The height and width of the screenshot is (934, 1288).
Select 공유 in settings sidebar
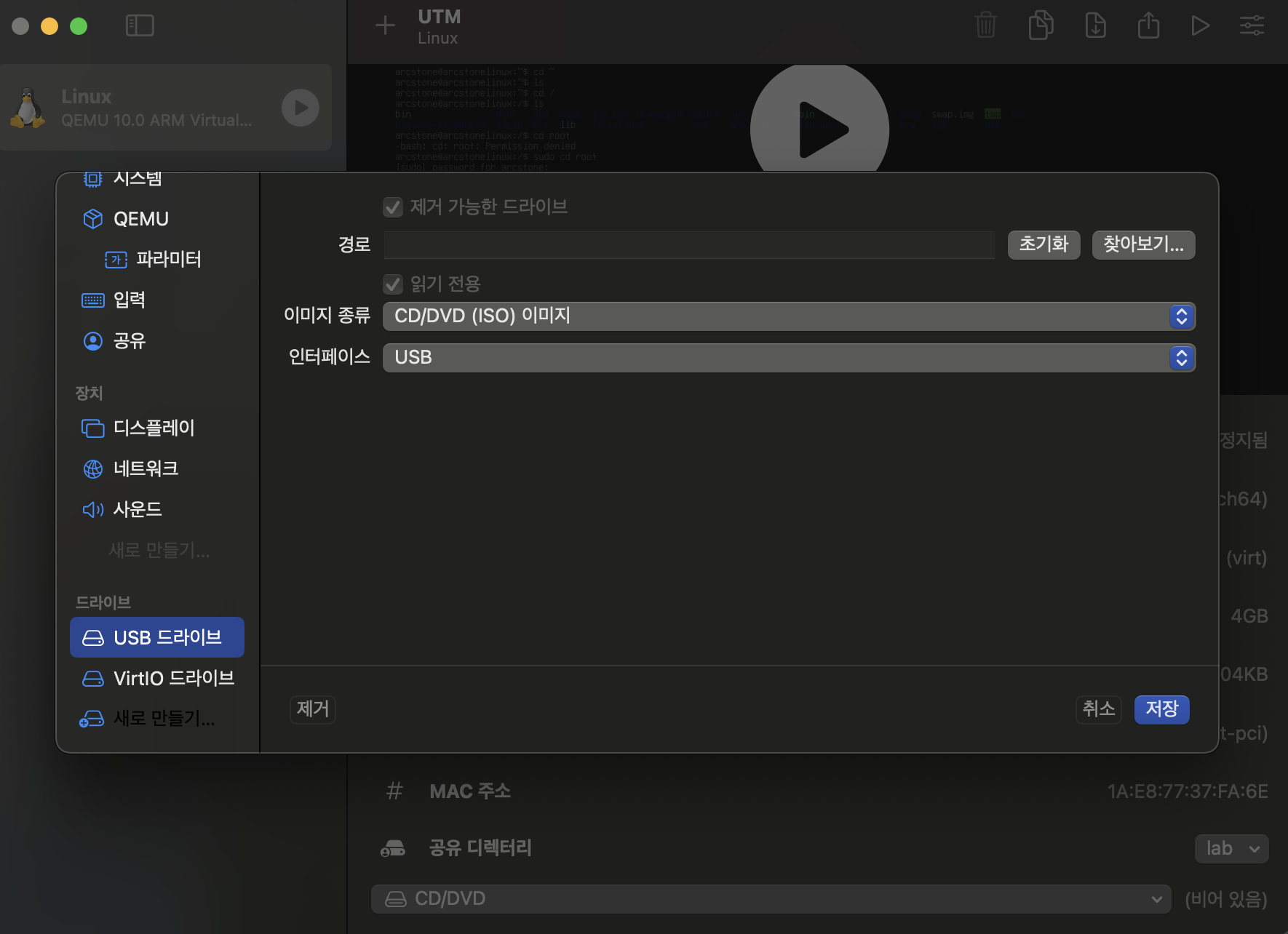(x=157, y=340)
